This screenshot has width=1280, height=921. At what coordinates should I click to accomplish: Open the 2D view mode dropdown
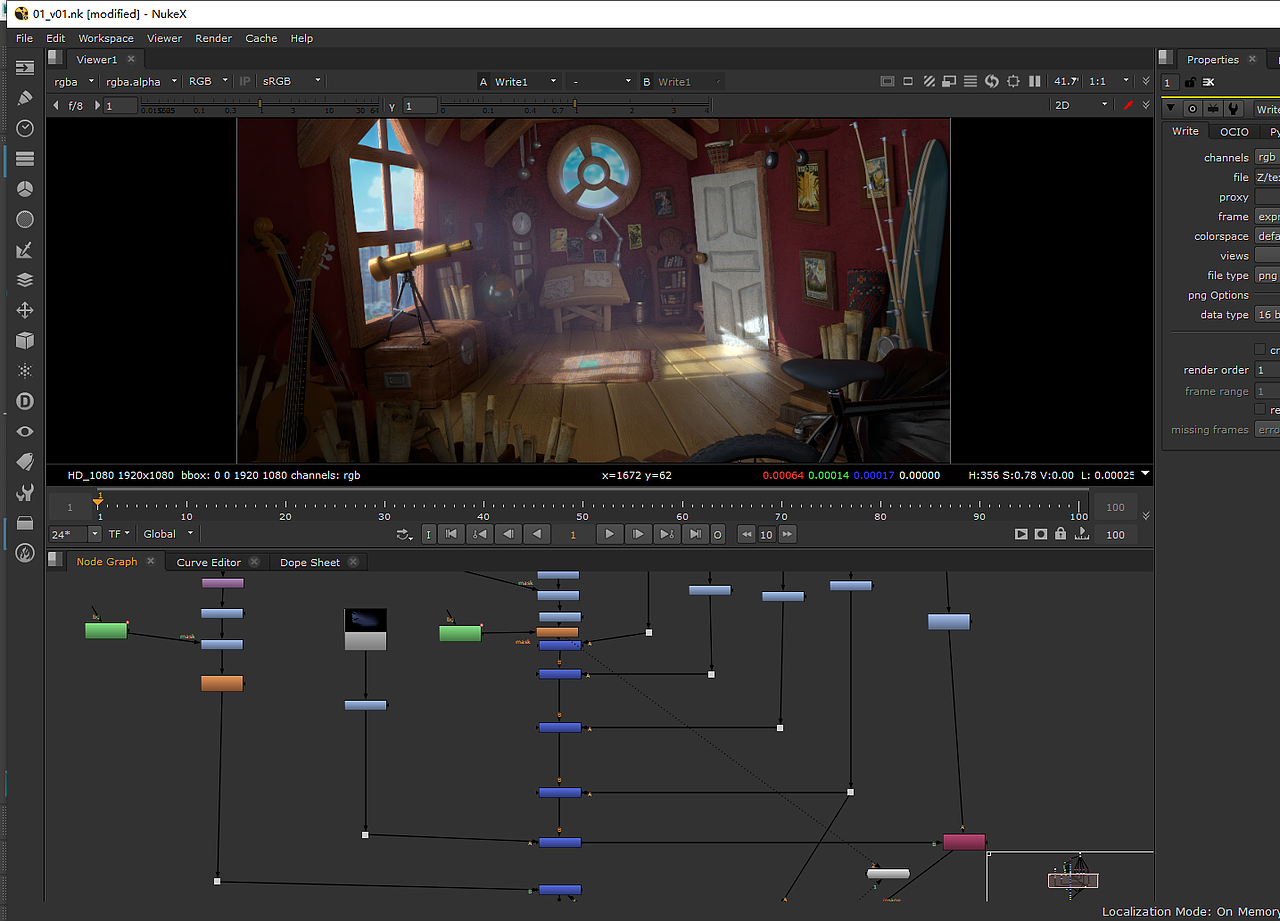pos(1082,105)
